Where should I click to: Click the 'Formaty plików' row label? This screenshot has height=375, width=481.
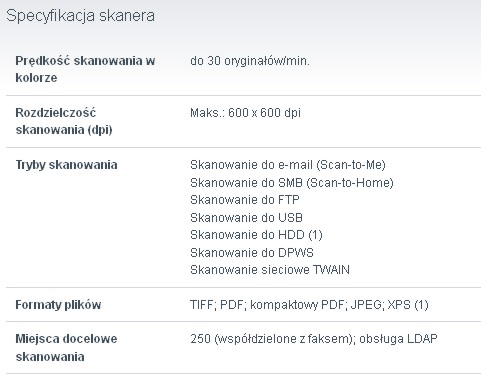click(58, 305)
